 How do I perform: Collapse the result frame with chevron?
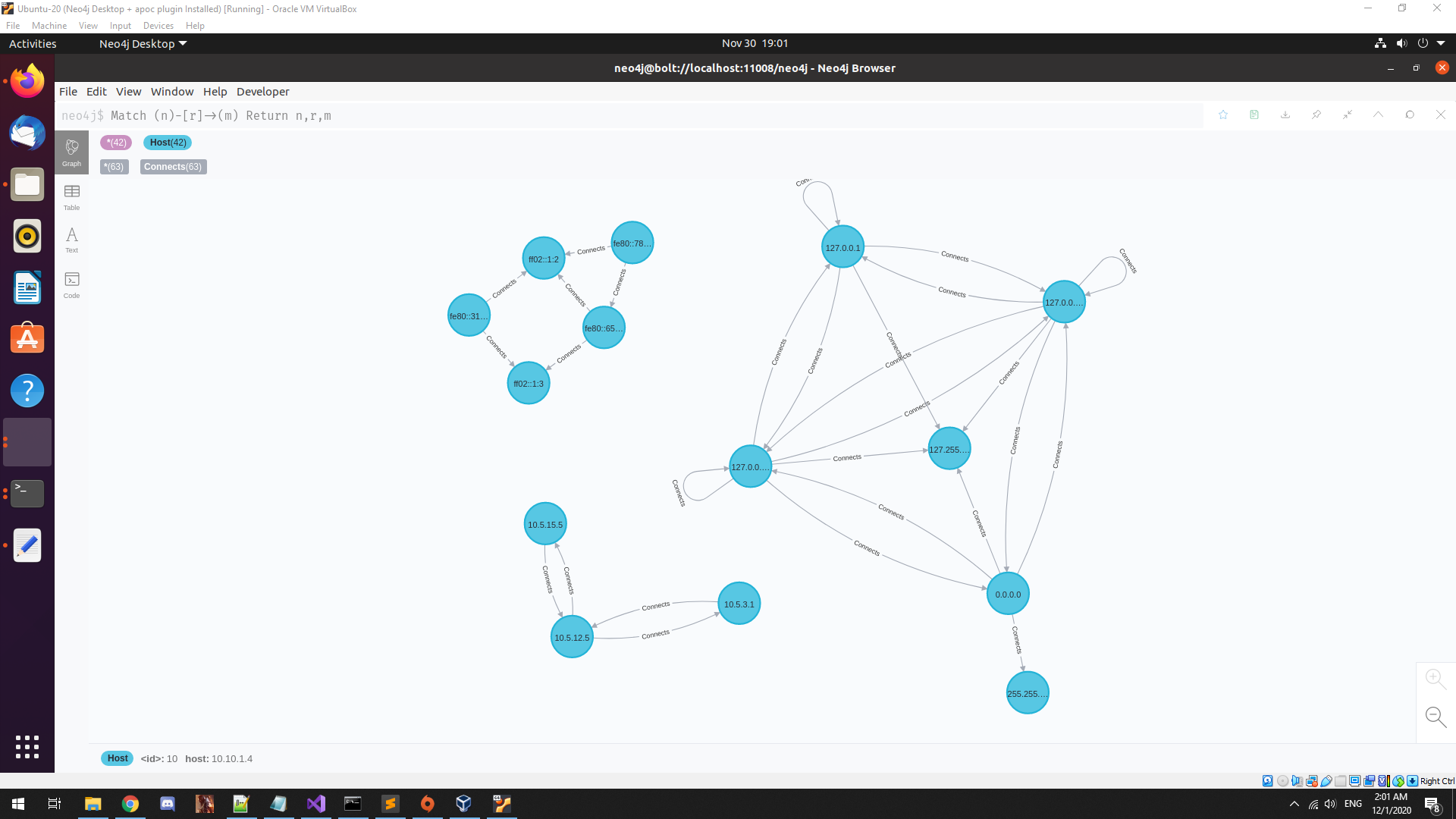pyautogui.click(x=1379, y=115)
